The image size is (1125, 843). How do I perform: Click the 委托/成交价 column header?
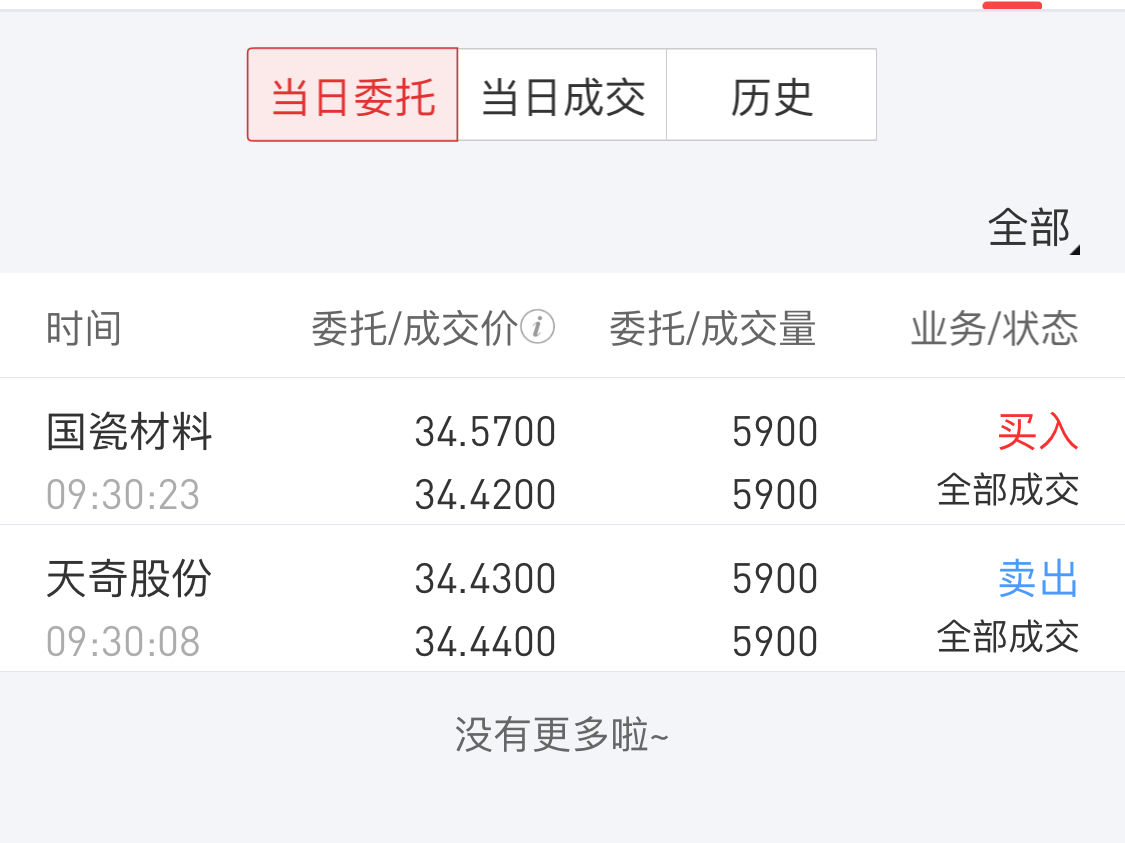(x=415, y=329)
